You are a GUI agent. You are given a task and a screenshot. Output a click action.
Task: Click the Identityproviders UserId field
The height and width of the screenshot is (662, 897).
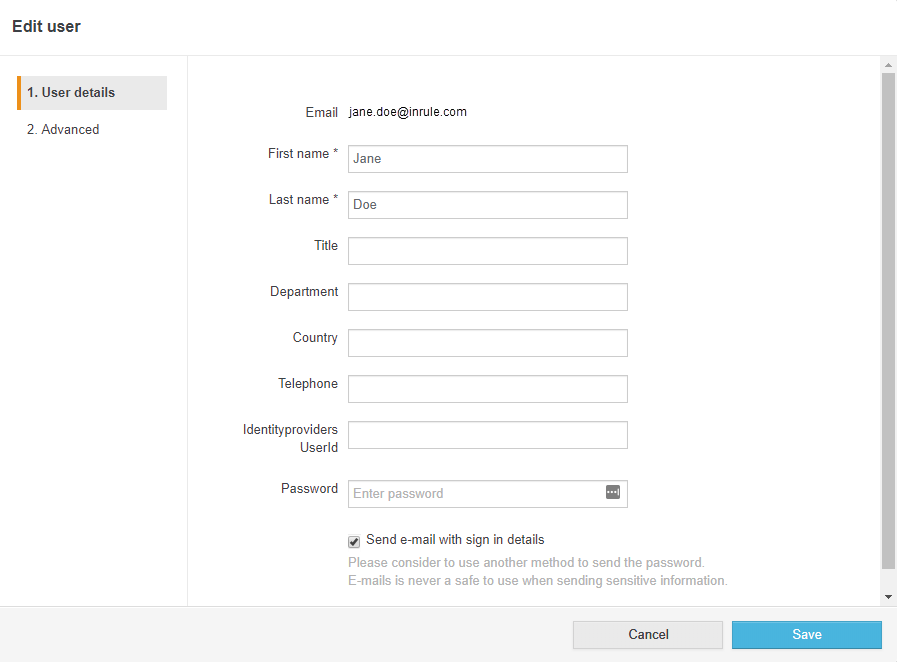tap(487, 435)
